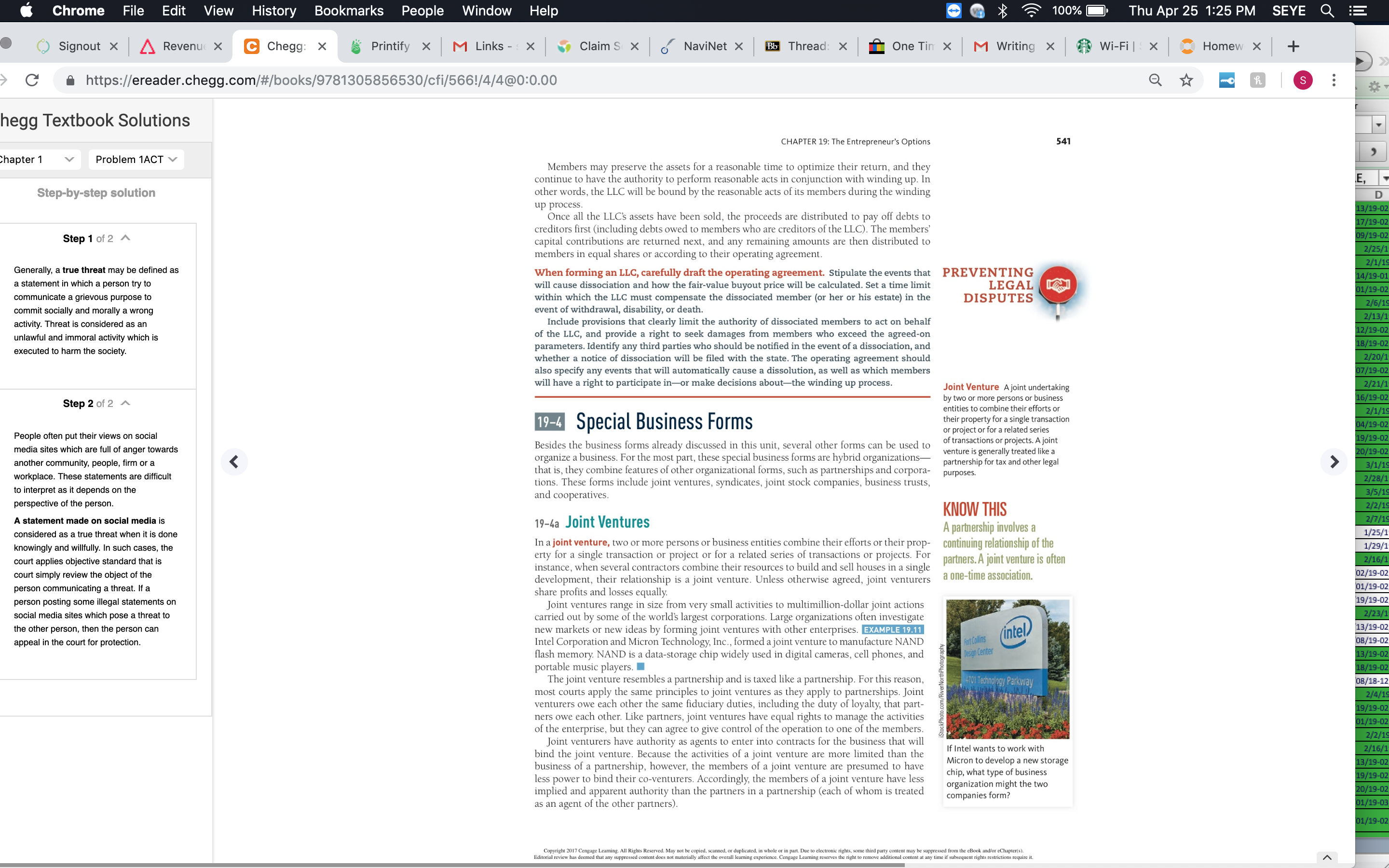The image size is (1389, 868).
Task: Bookmark this page with the star icon
Action: click(1186, 80)
